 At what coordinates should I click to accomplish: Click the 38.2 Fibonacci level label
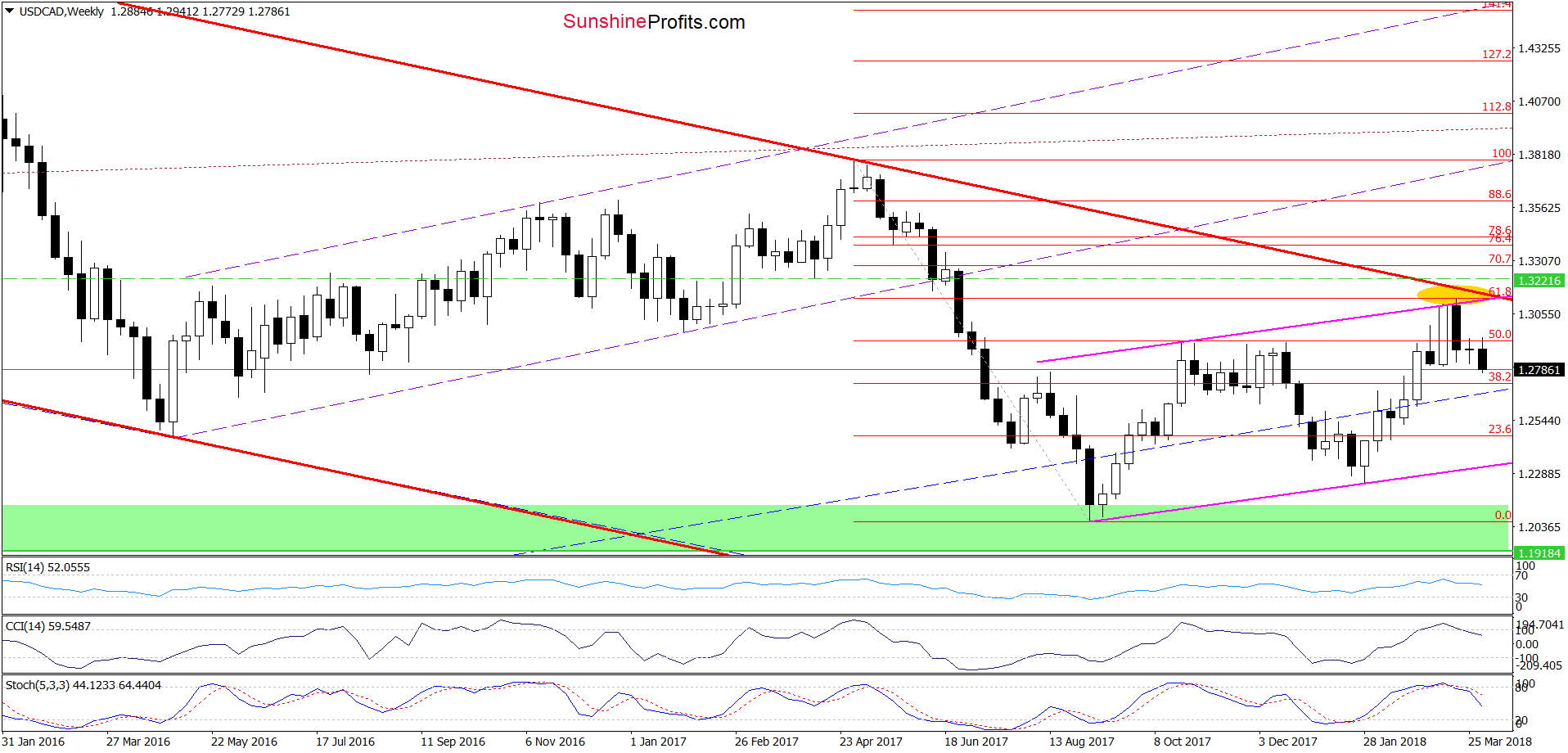[x=1500, y=376]
